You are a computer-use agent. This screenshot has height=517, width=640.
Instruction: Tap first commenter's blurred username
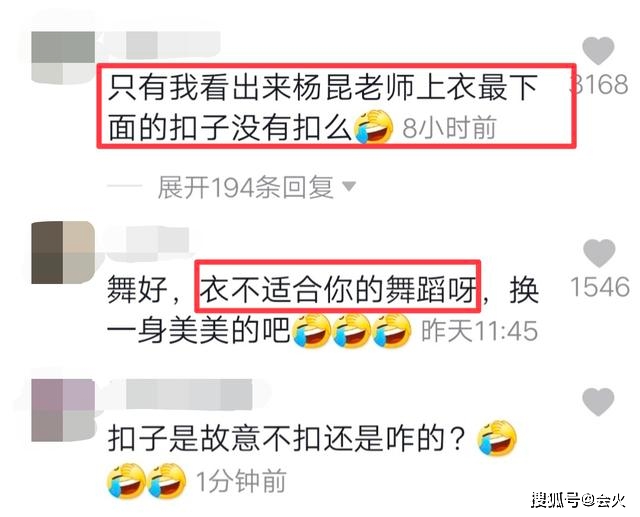pos(159,44)
